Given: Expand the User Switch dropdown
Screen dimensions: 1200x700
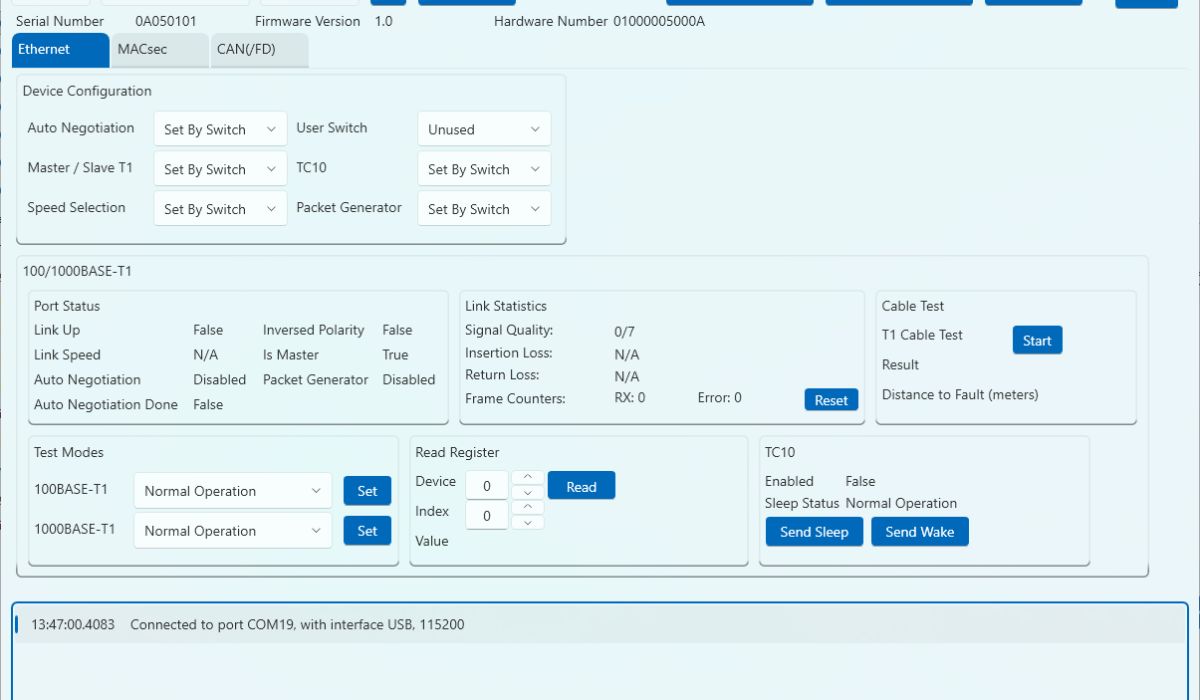Looking at the screenshot, I should [x=483, y=130].
